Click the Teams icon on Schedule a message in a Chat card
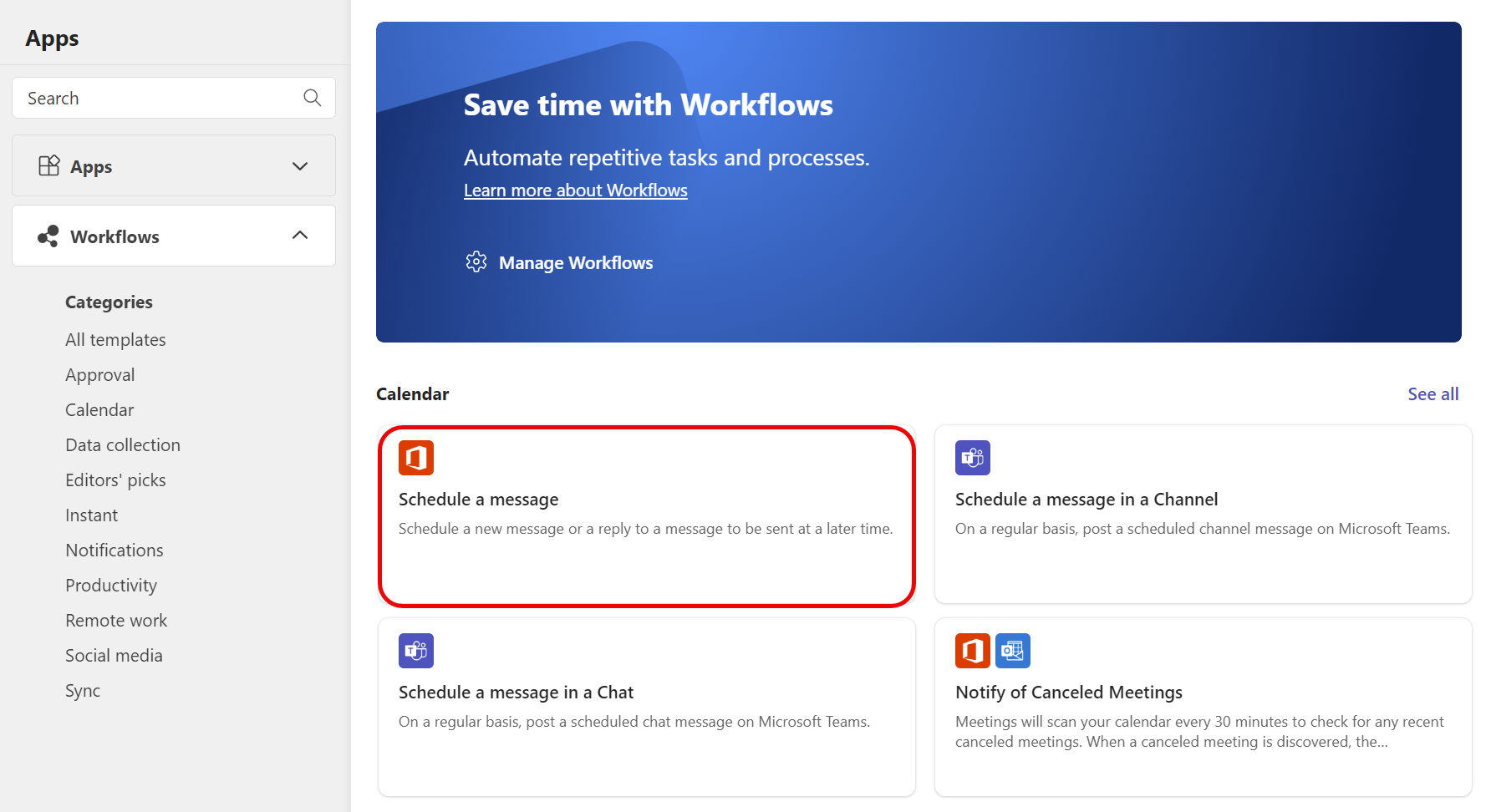Screen dimensions: 1491x812 pos(415,651)
